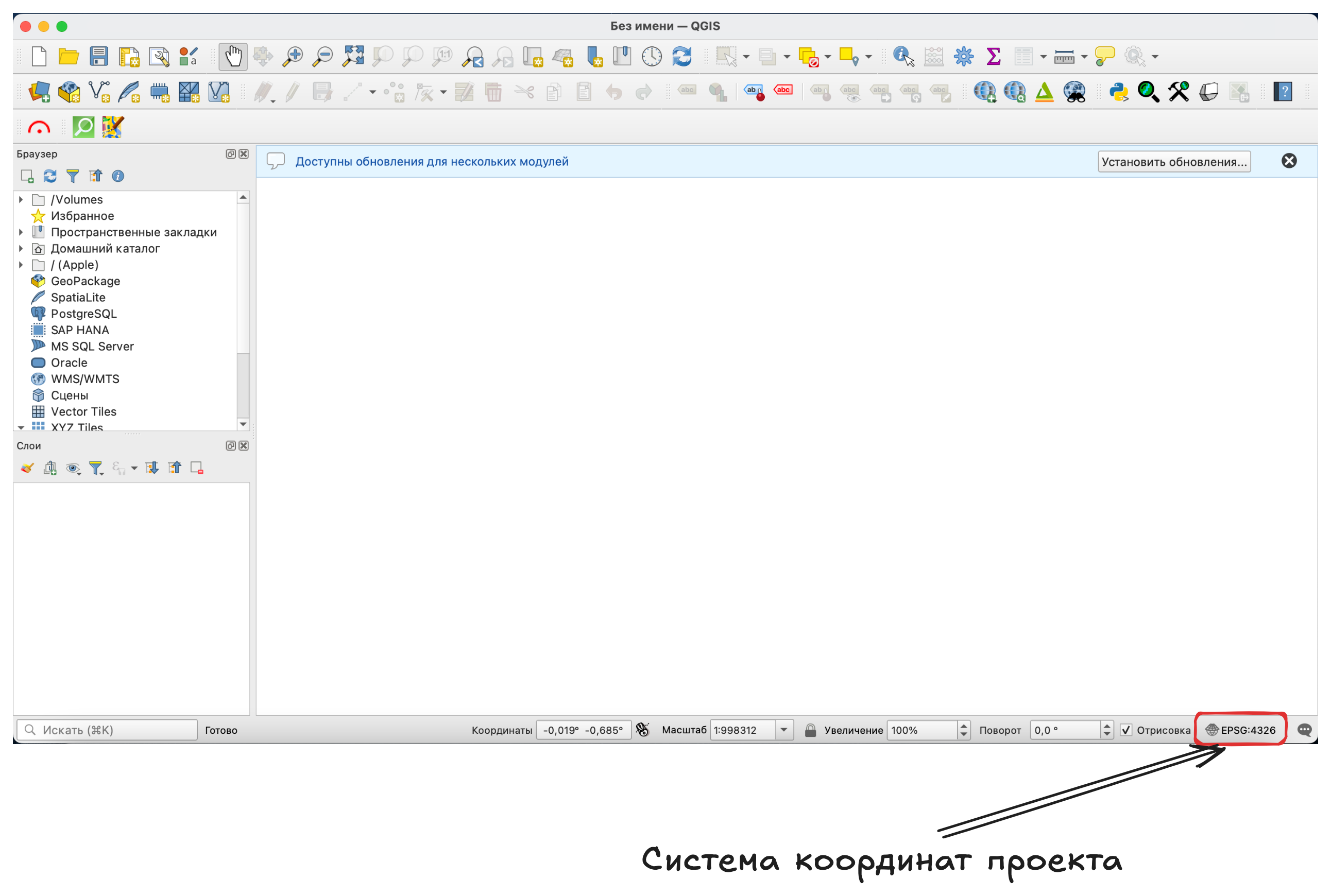
Task: Click the EPSG:4326 project CRS button
Action: [1241, 730]
